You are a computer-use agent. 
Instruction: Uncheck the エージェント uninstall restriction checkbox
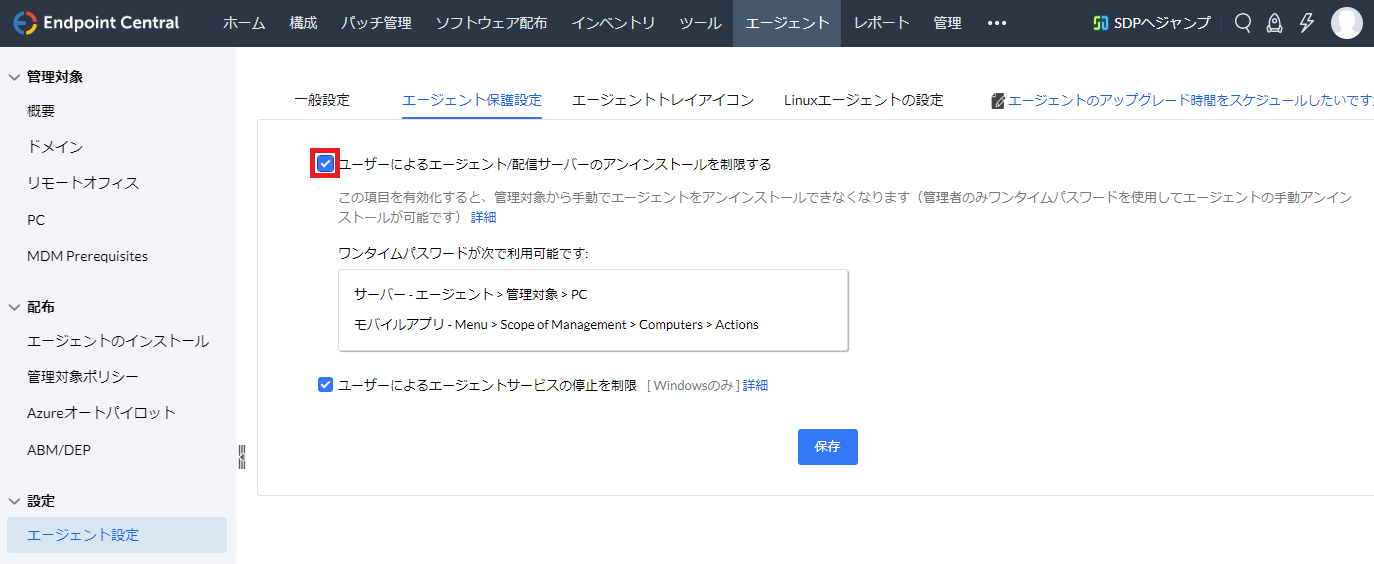325,164
